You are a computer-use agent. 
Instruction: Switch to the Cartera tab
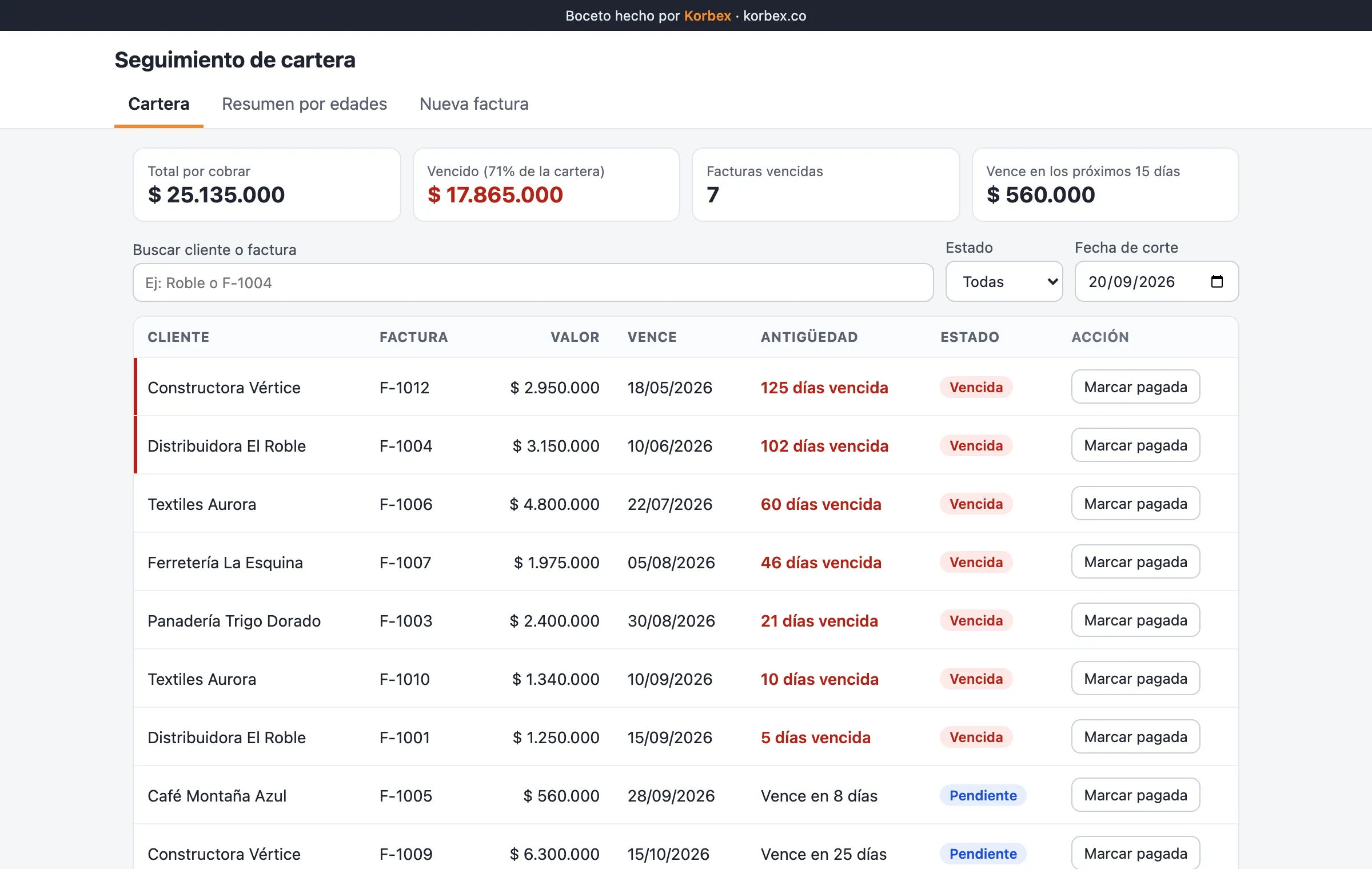click(158, 103)
